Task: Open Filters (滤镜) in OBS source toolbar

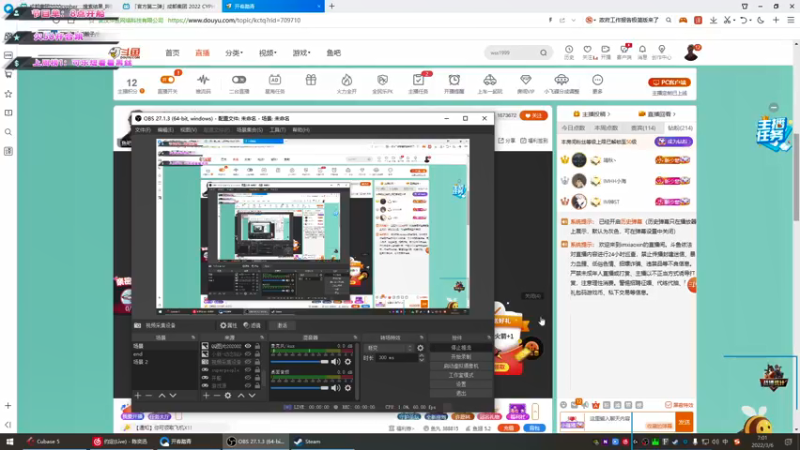Action: coord(252,326)
